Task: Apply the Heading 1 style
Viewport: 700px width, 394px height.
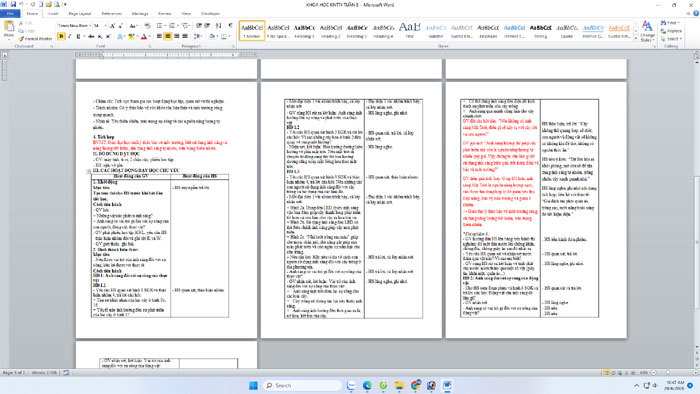Action: point(304,30)
